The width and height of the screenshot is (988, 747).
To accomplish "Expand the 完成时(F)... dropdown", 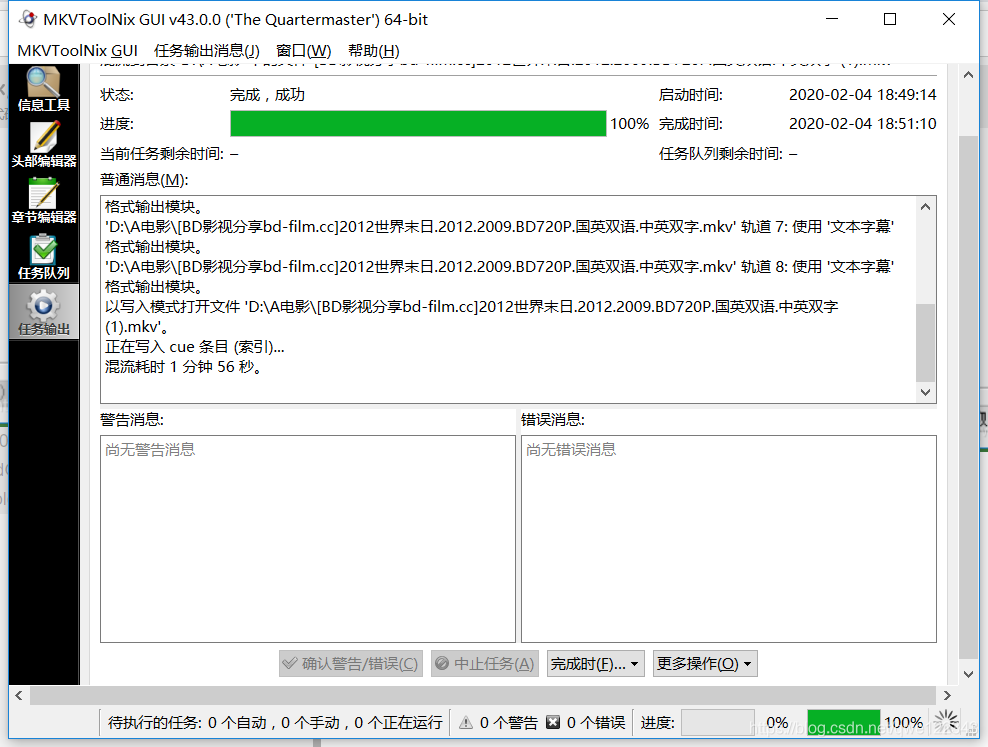I will click(x=595, y=664).
